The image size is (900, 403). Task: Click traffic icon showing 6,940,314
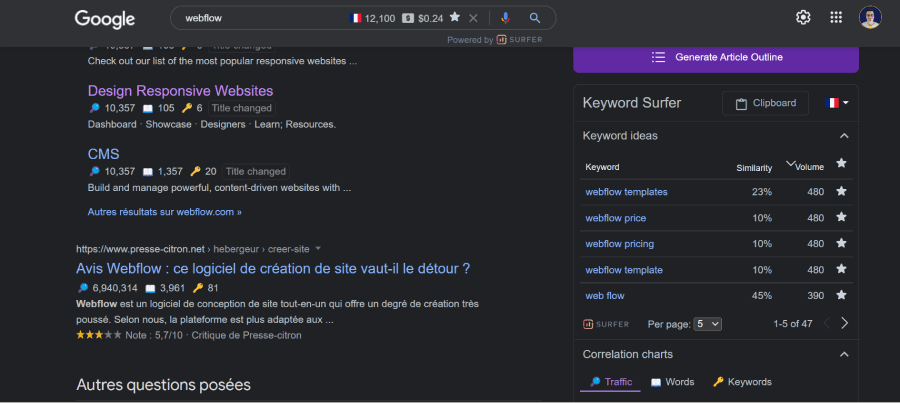point(82,288)
